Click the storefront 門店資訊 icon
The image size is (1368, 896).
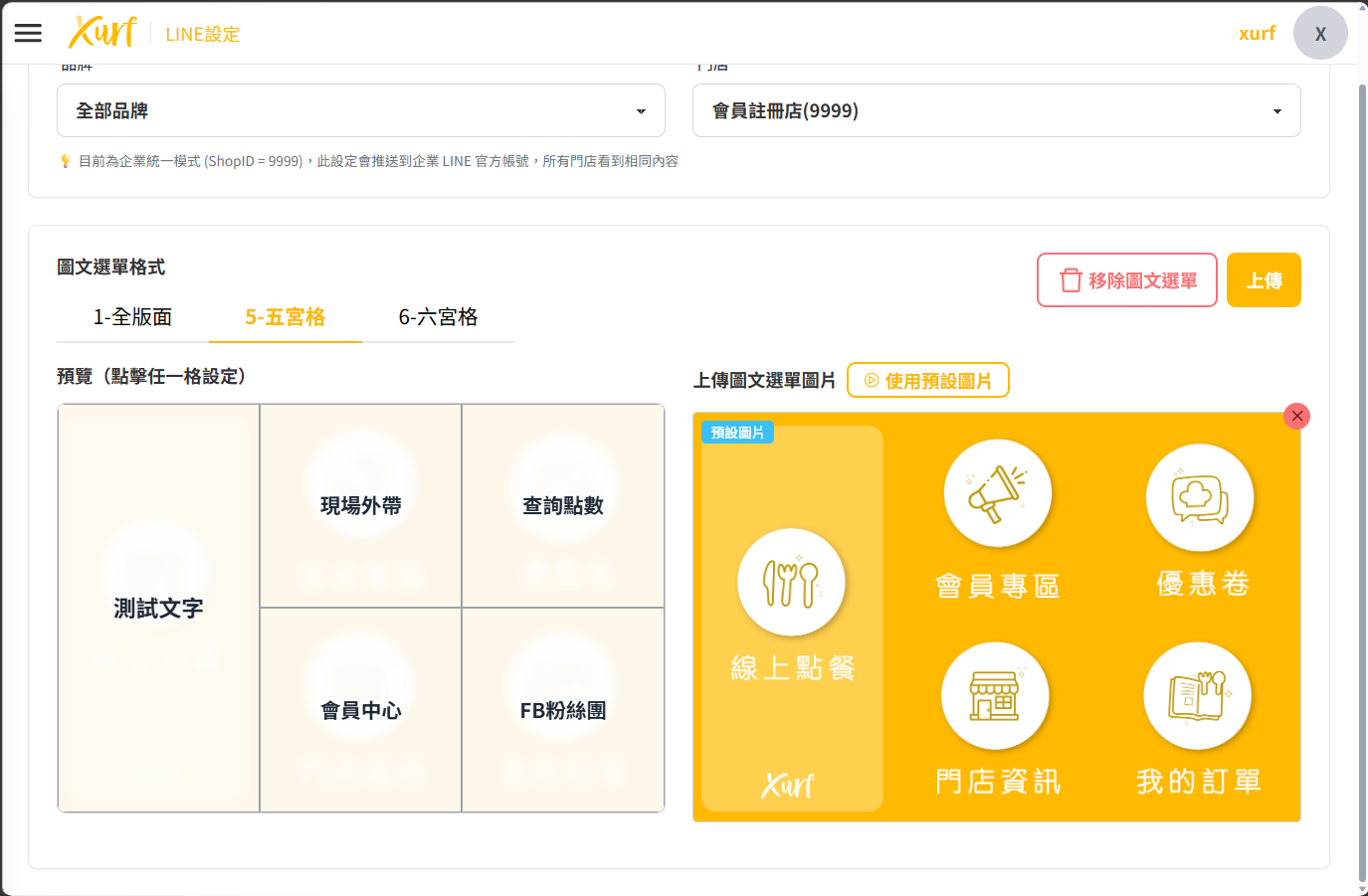(x=995, y=695)
